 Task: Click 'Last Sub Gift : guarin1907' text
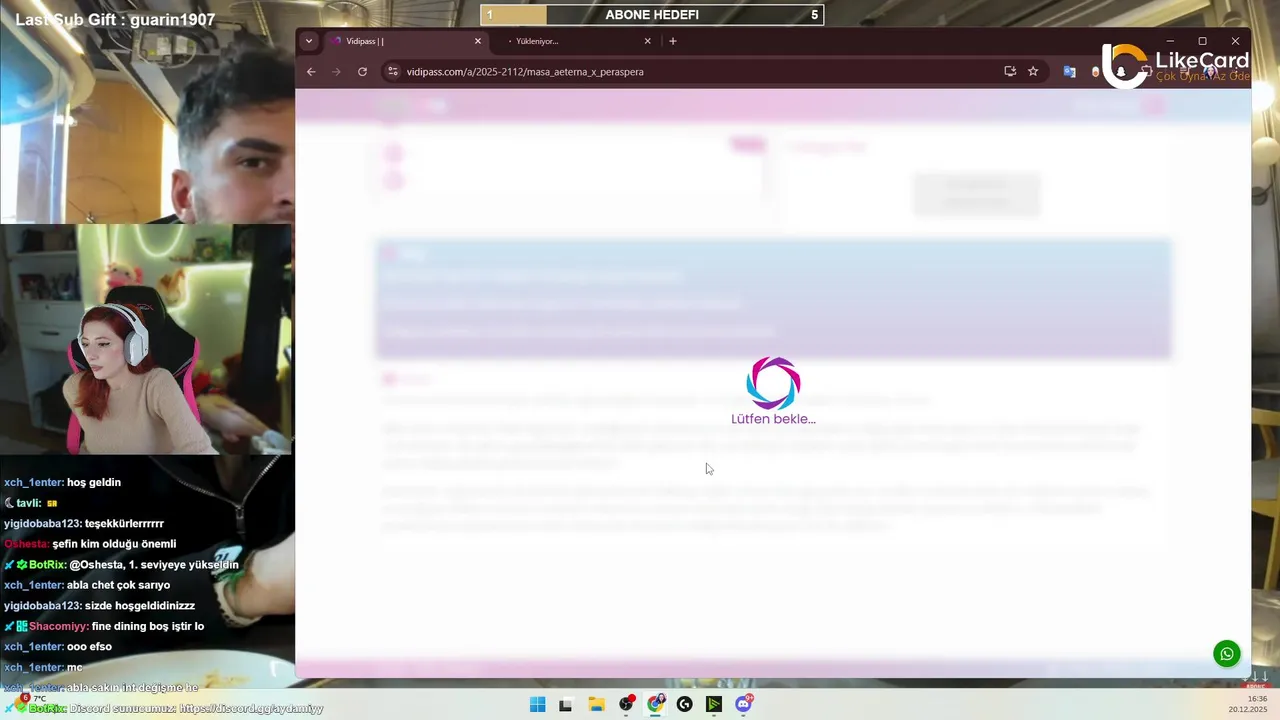[115, 19]
